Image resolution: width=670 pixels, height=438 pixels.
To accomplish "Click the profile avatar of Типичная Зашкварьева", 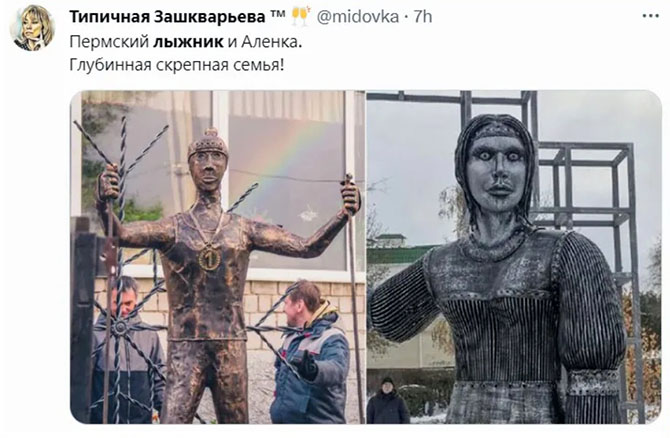I will coord(32,28).
